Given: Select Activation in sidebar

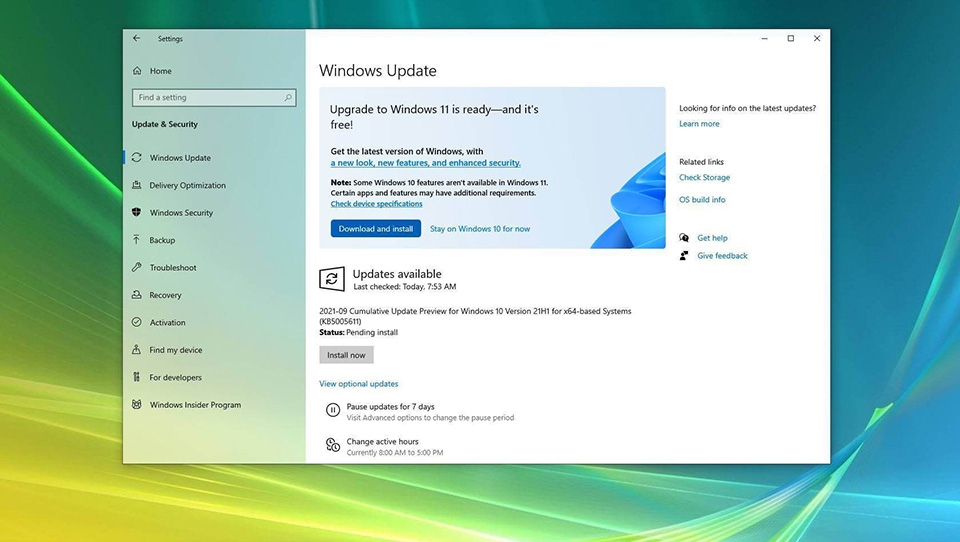Looking at the screenshot, I should (x=167, y=322).
